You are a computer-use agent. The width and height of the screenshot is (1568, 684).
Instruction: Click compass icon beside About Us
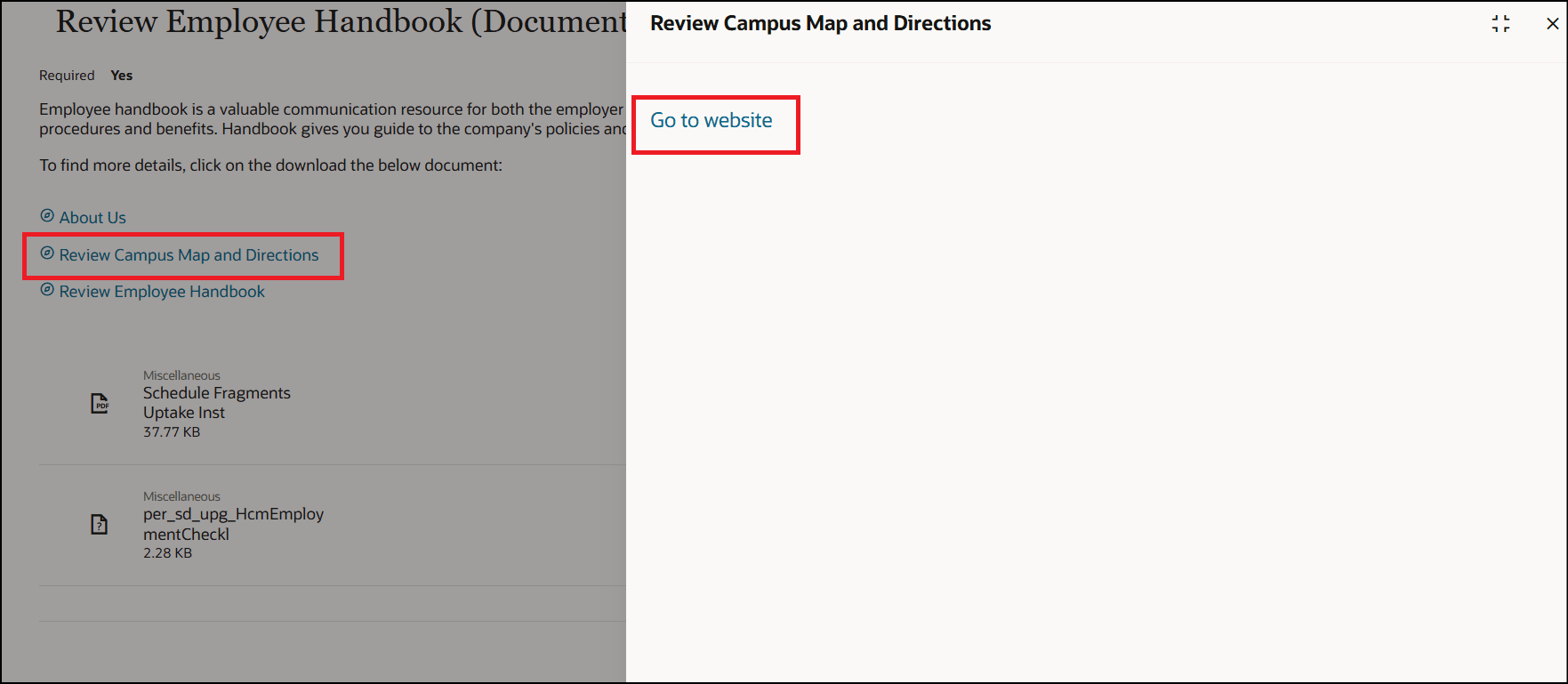[x=47, y=216]
